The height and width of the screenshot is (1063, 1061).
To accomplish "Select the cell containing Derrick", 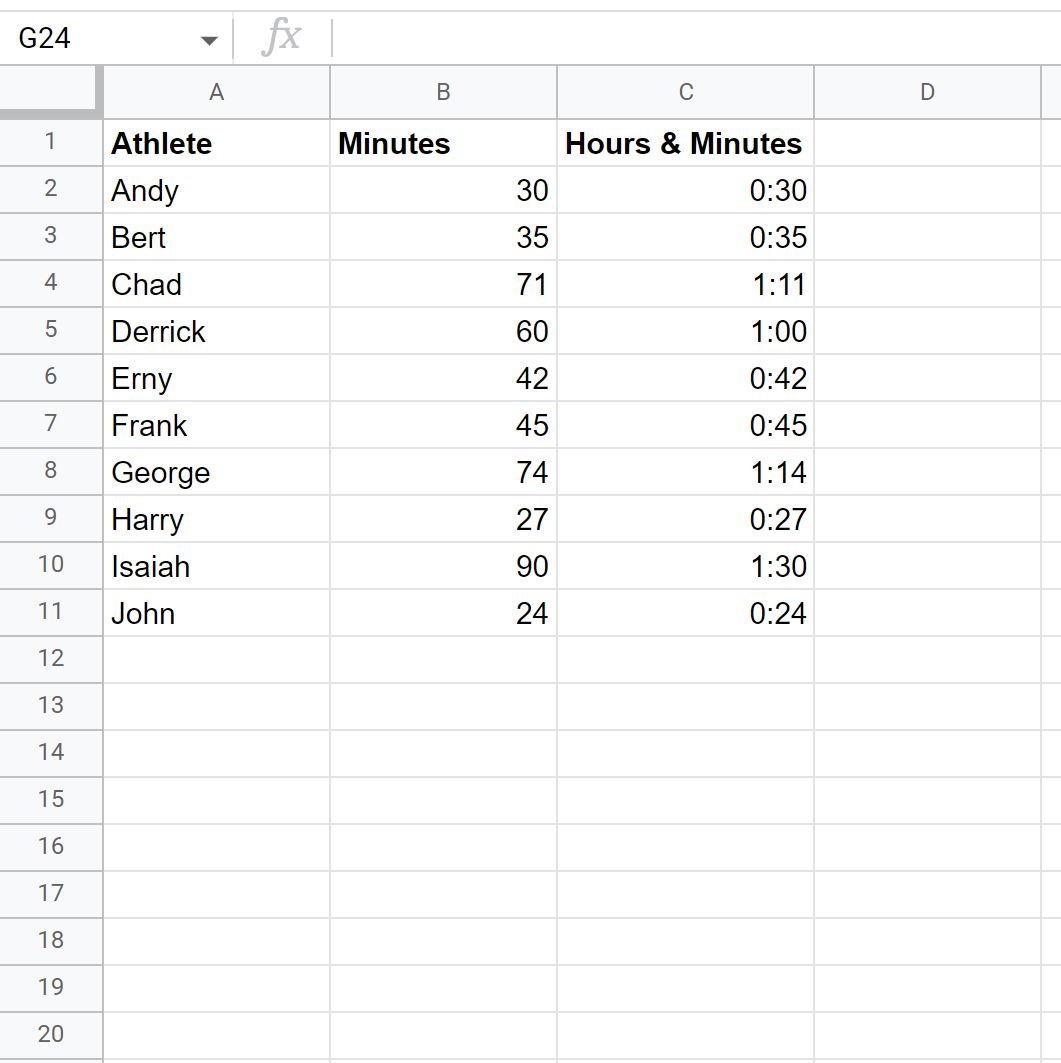I will coord(216,331).
